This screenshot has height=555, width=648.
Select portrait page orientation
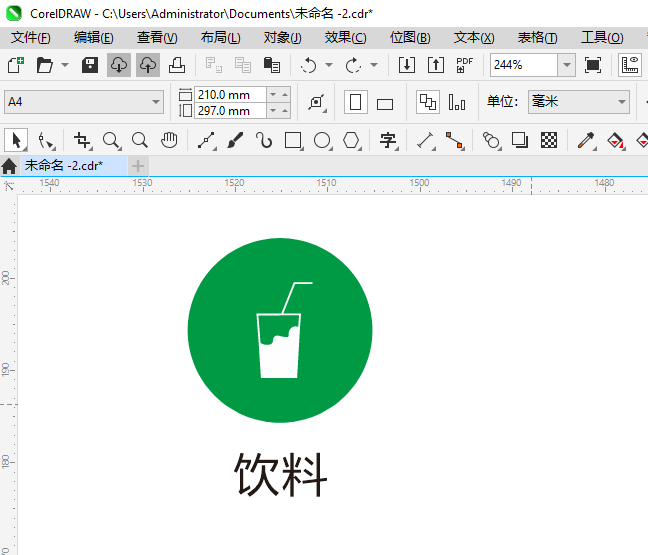(355, 102)
